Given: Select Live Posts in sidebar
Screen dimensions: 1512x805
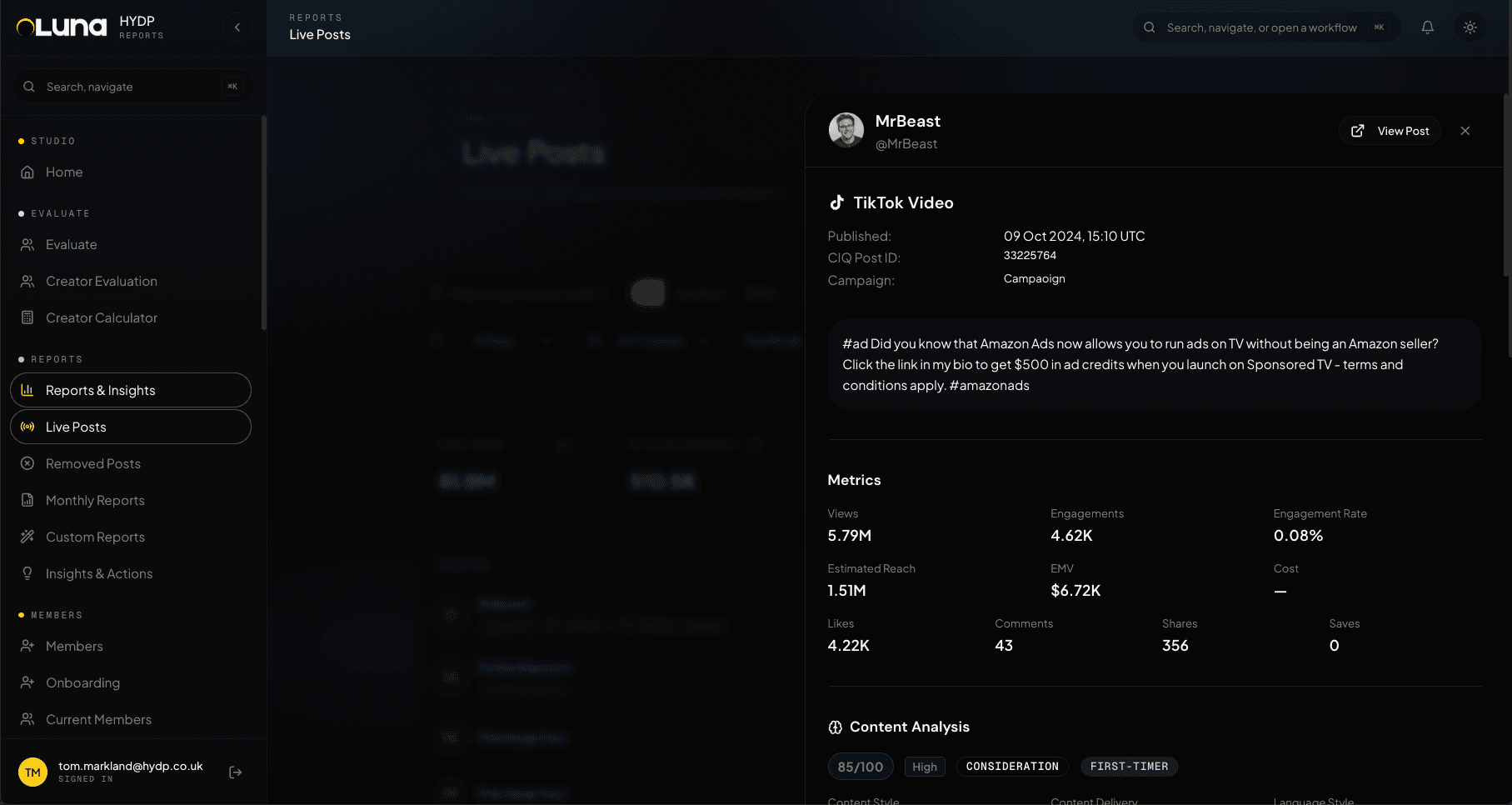Looking at the screenshot, I should pos(131,427).
